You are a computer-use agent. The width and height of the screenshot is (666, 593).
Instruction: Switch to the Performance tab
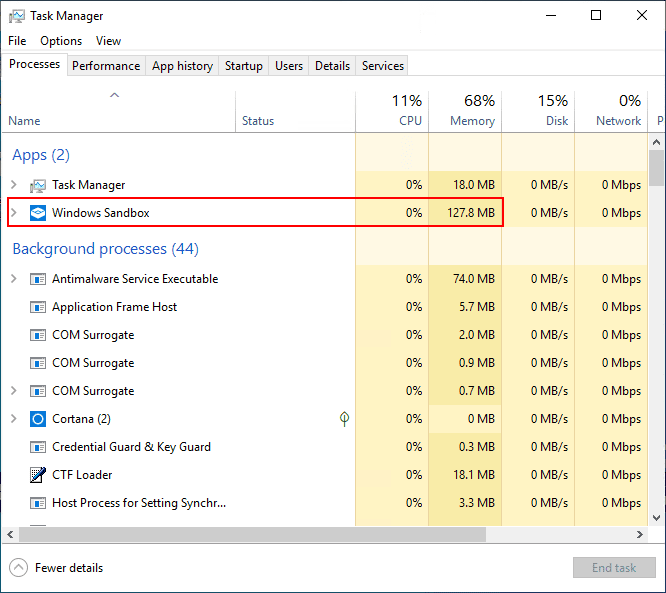106,66
